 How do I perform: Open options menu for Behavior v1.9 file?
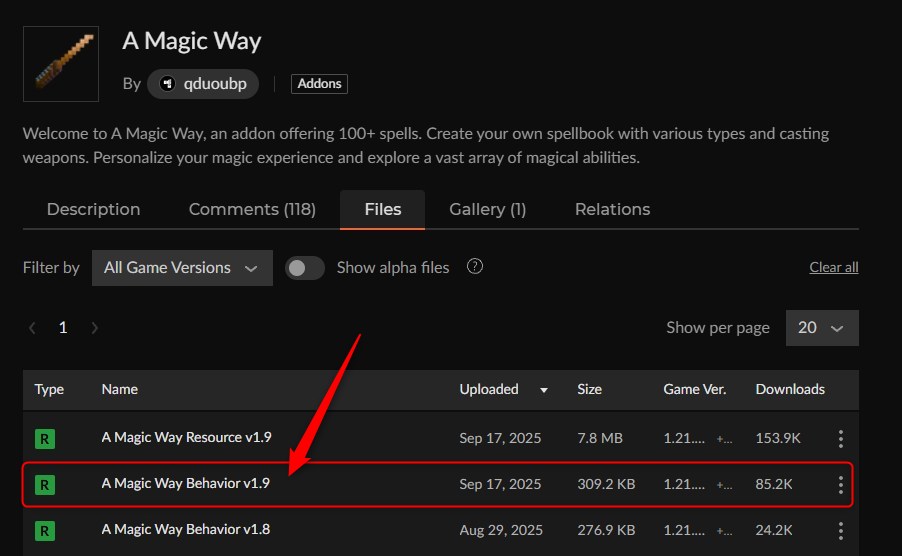click(x=840, y=485)
